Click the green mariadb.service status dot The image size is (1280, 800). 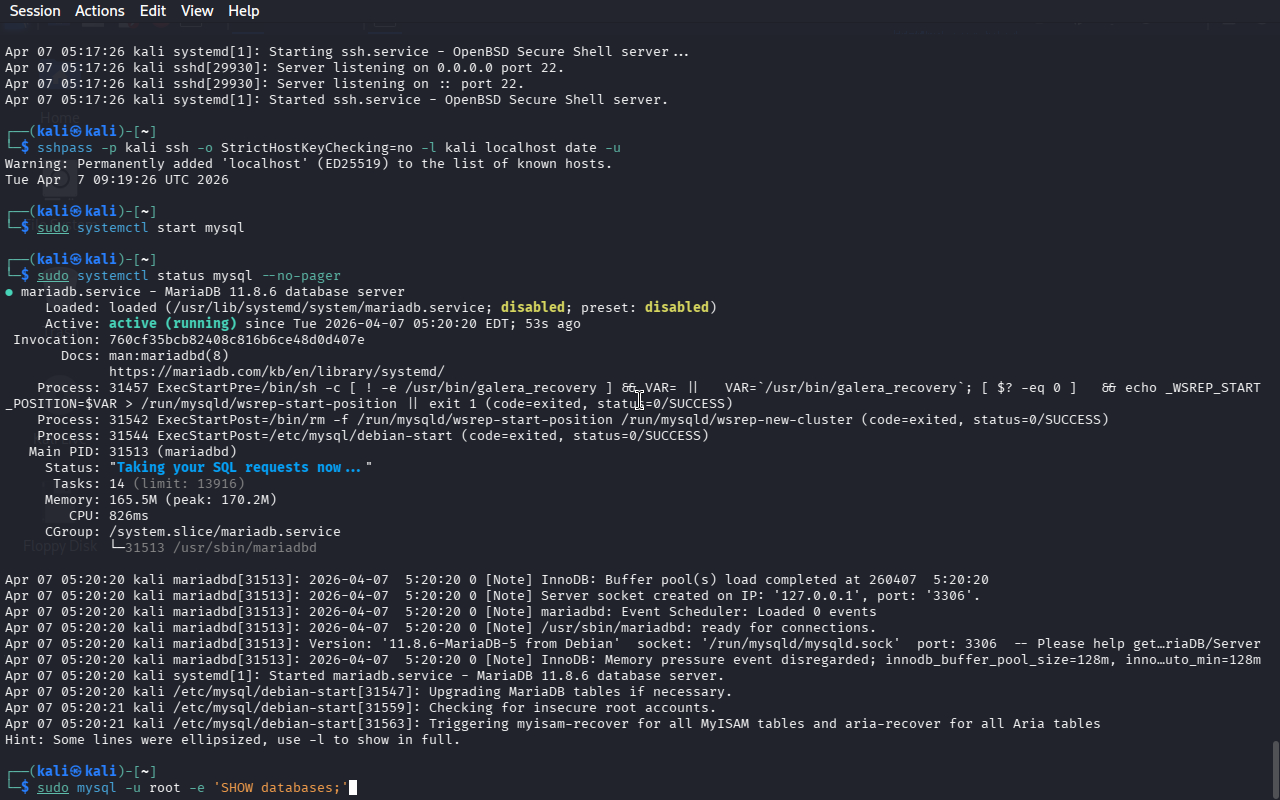9,292
